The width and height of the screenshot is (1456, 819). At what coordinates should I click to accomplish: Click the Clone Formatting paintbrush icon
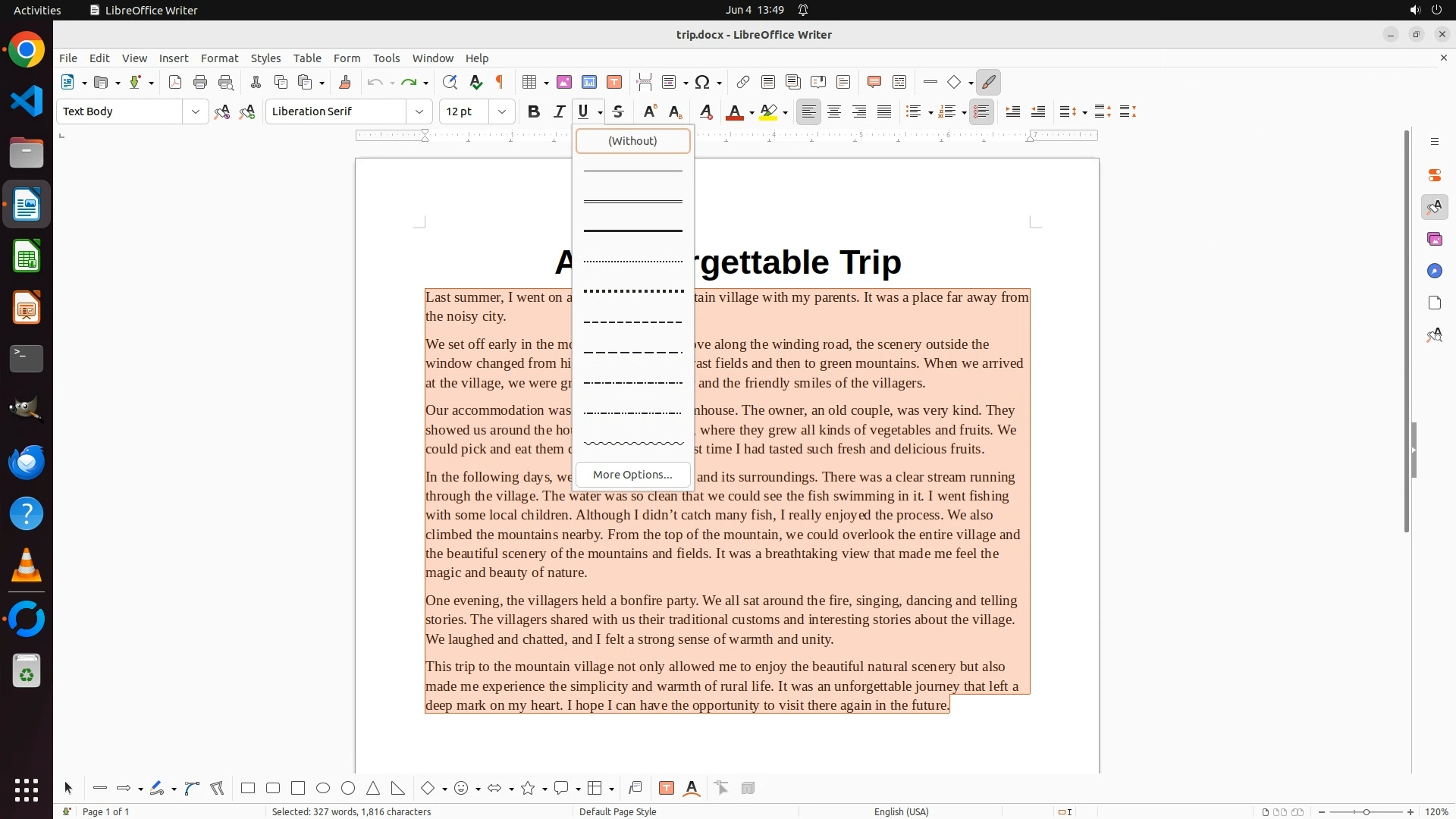tap(345, 82)
